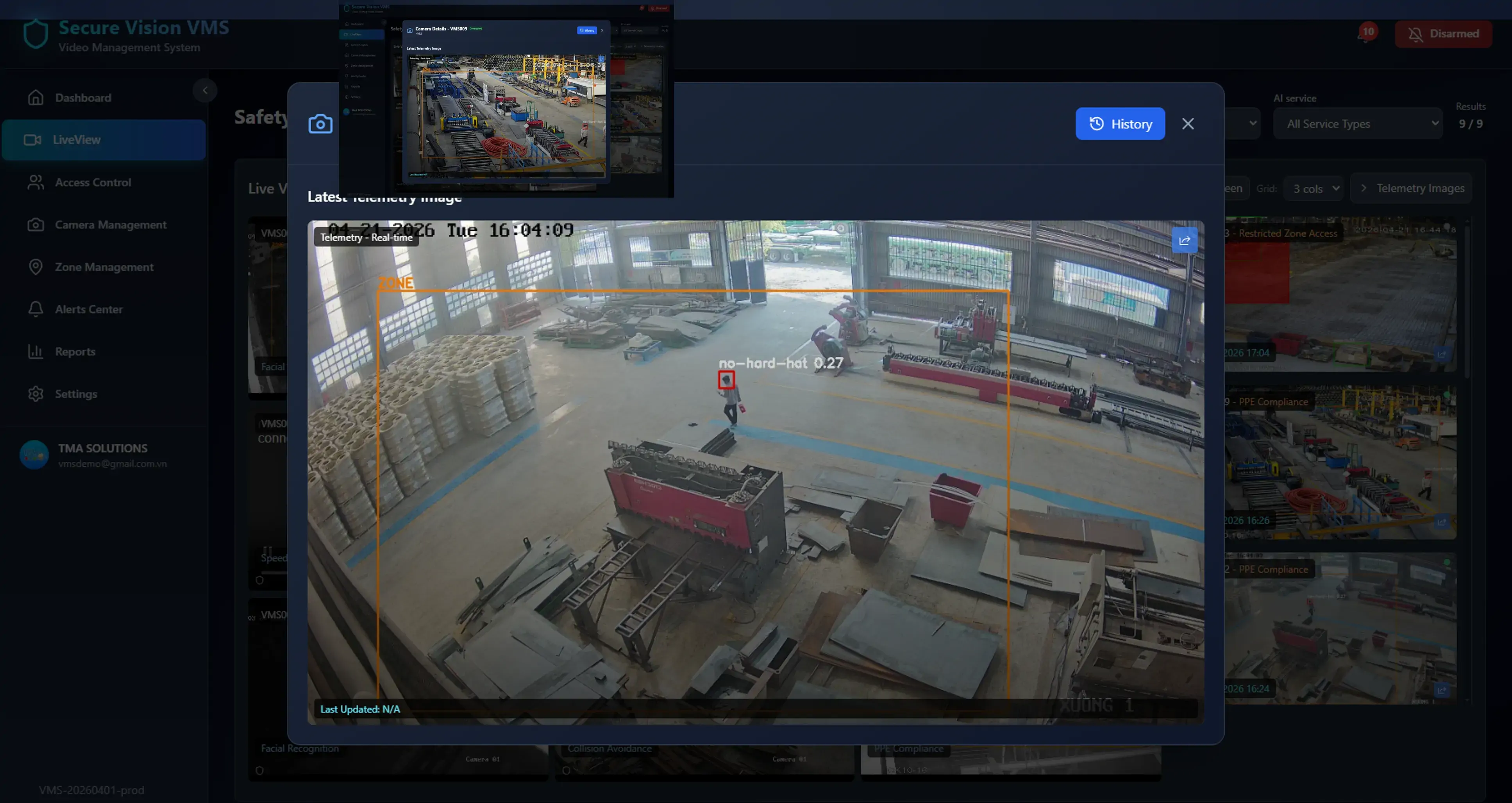
Task: Click the partially hidden dropdown left of AI service
Action: click(x=1243, y=124)
